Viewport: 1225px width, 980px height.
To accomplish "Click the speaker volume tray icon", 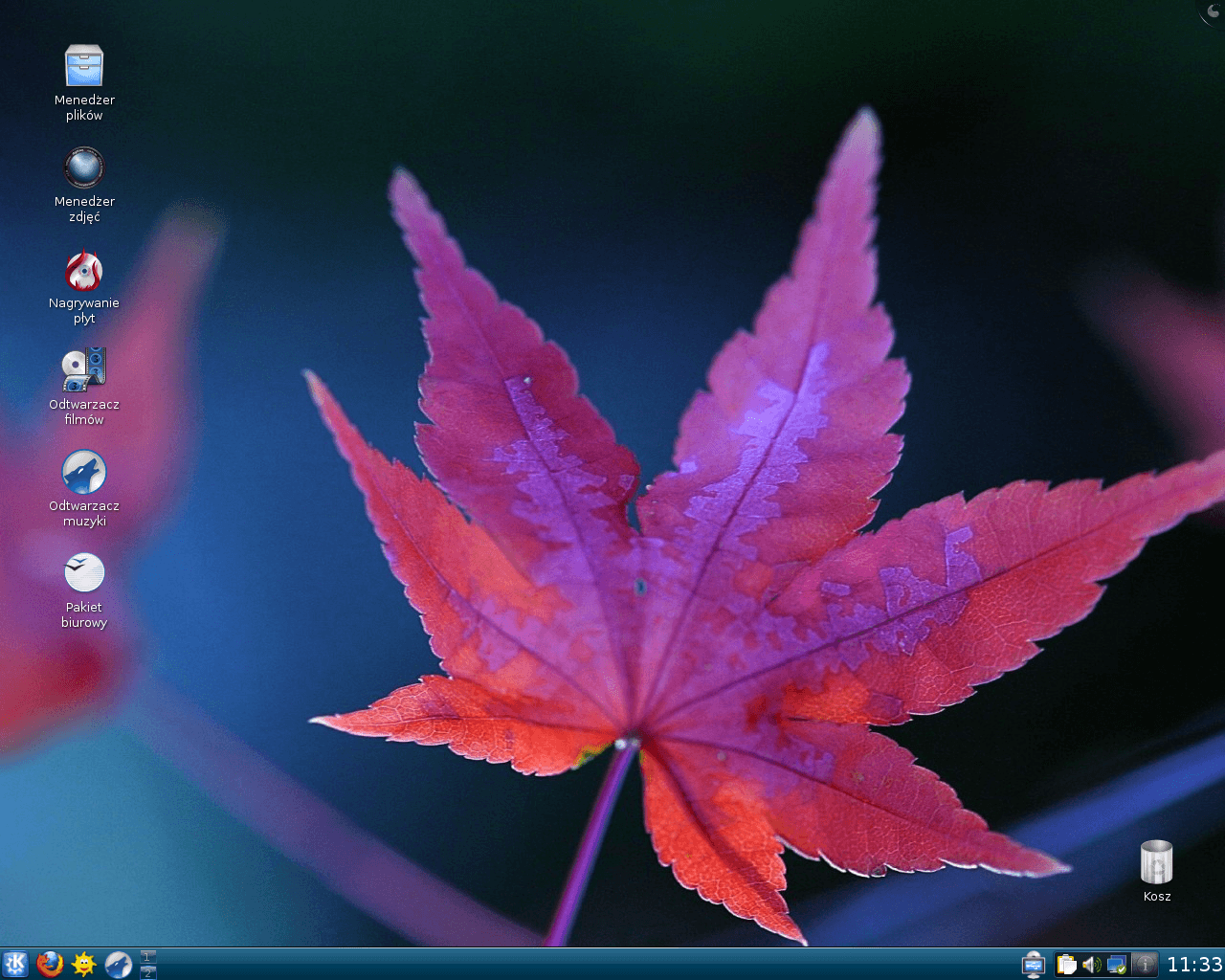I will click(1092, 965).
